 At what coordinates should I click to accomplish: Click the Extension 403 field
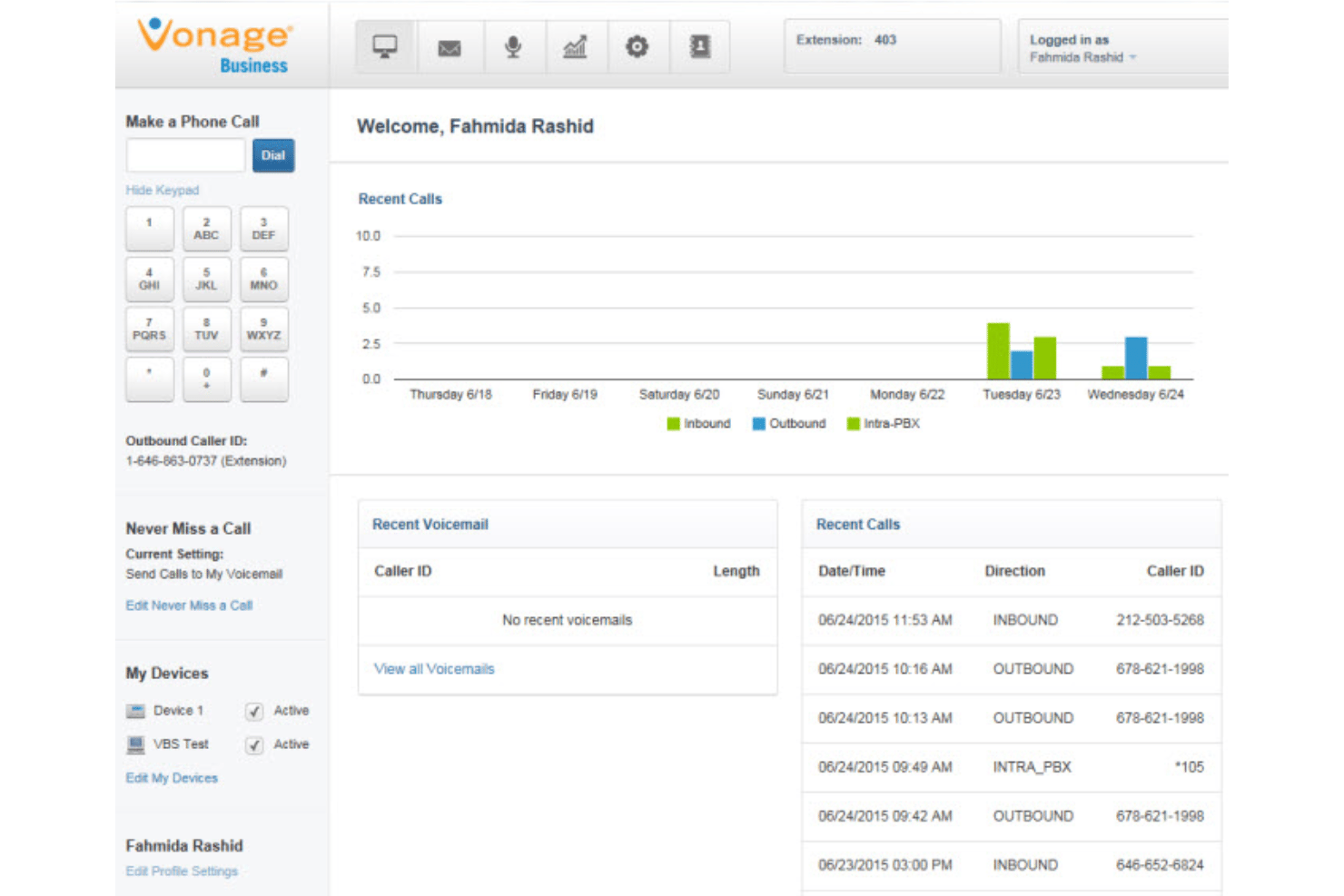893,46
